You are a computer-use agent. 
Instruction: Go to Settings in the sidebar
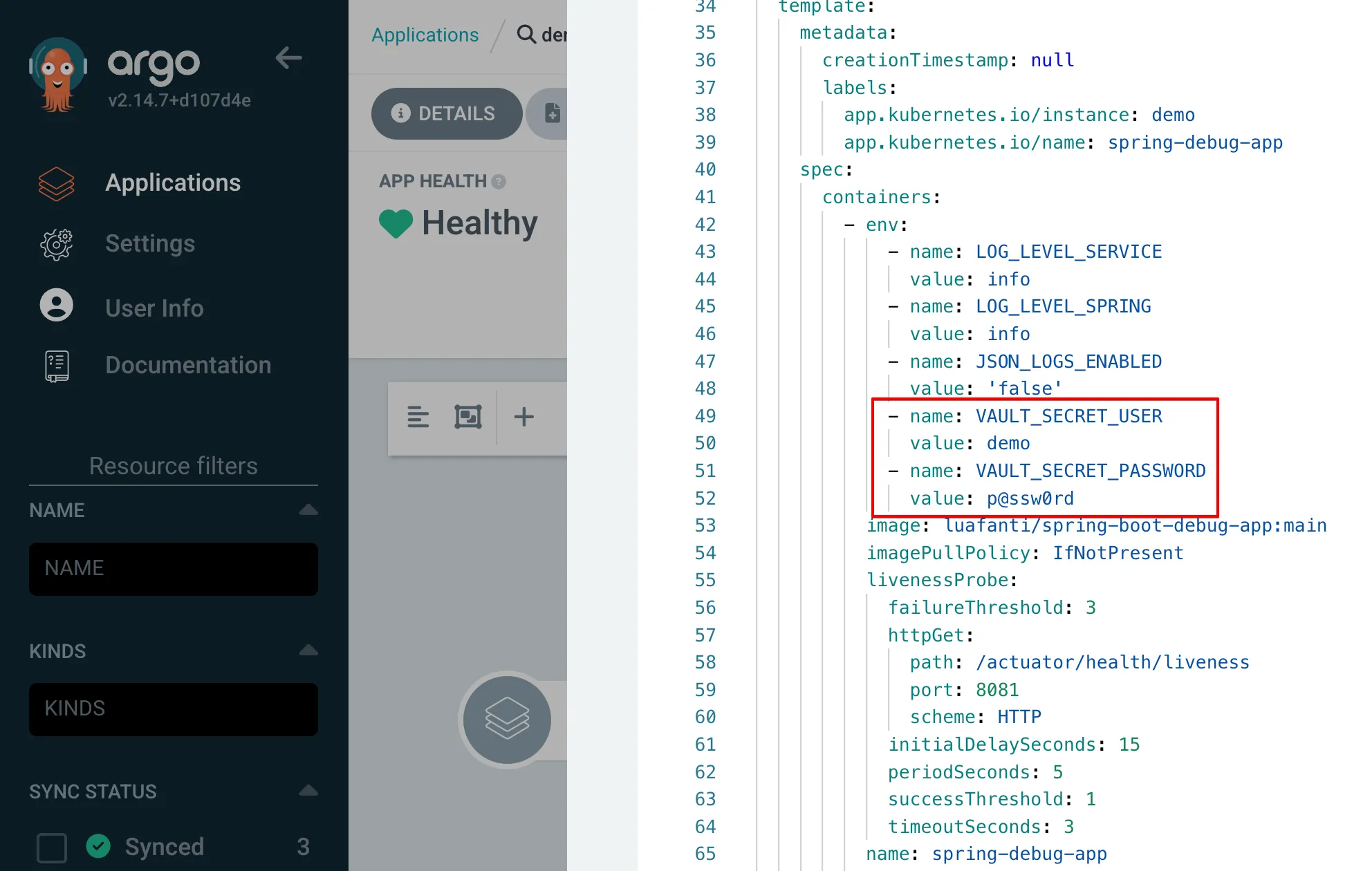pyautogui.click(x=150, y=243)
